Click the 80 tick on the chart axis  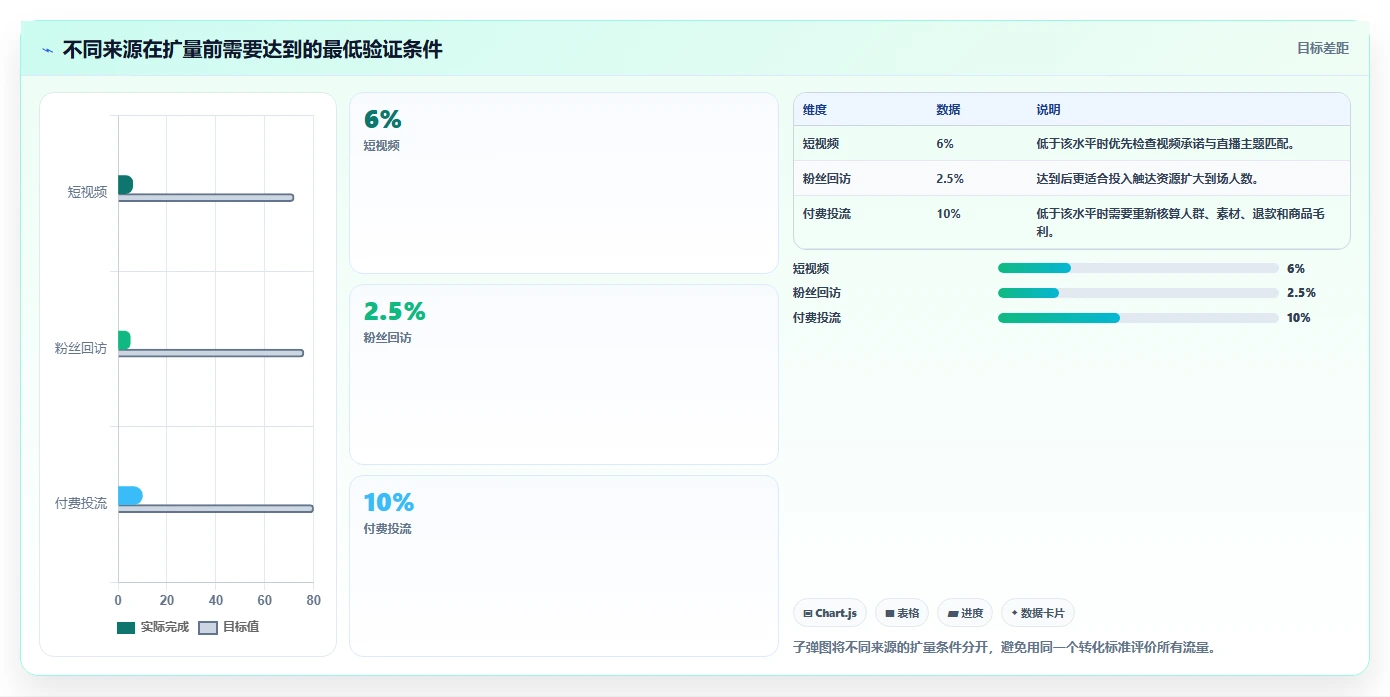pos(313,600)
